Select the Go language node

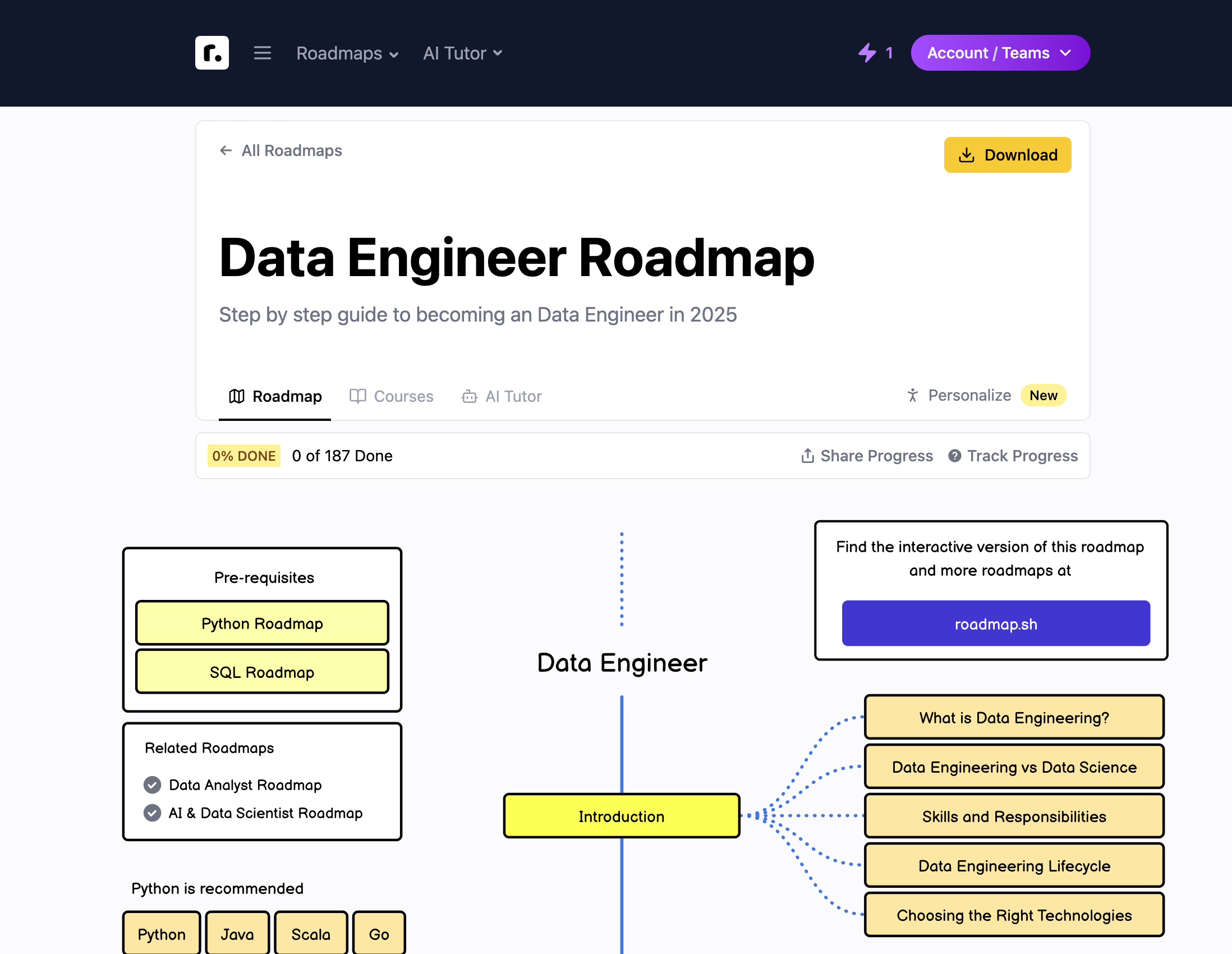[379, 934]
